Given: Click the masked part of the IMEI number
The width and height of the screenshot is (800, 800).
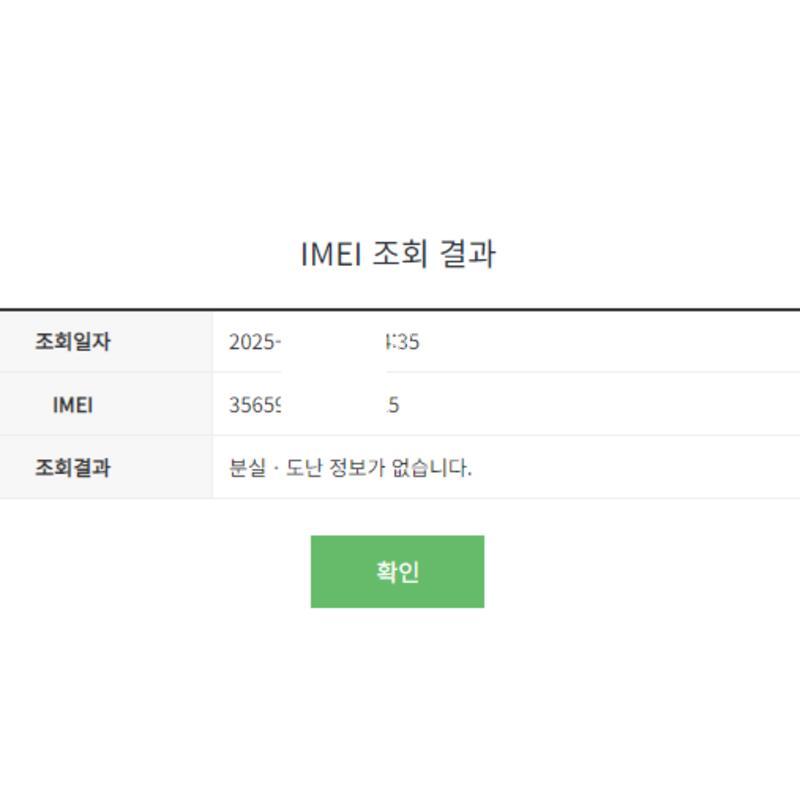Looking at the screenshot, I should pos(334,405).
